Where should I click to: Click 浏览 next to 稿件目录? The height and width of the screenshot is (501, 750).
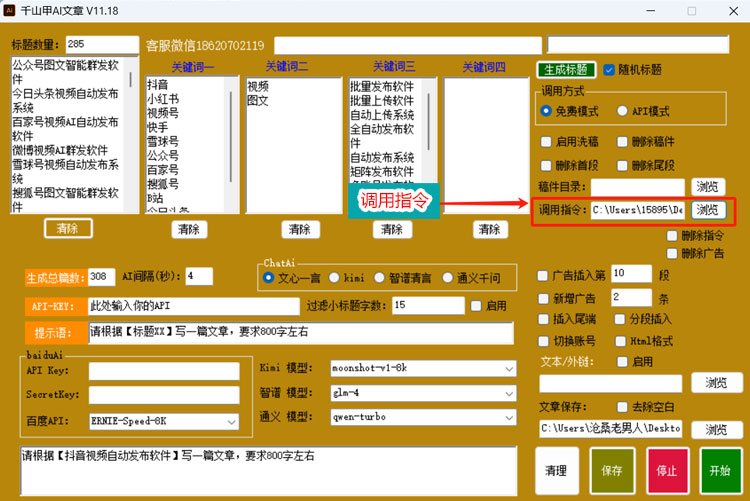click(x=708, y=187)
